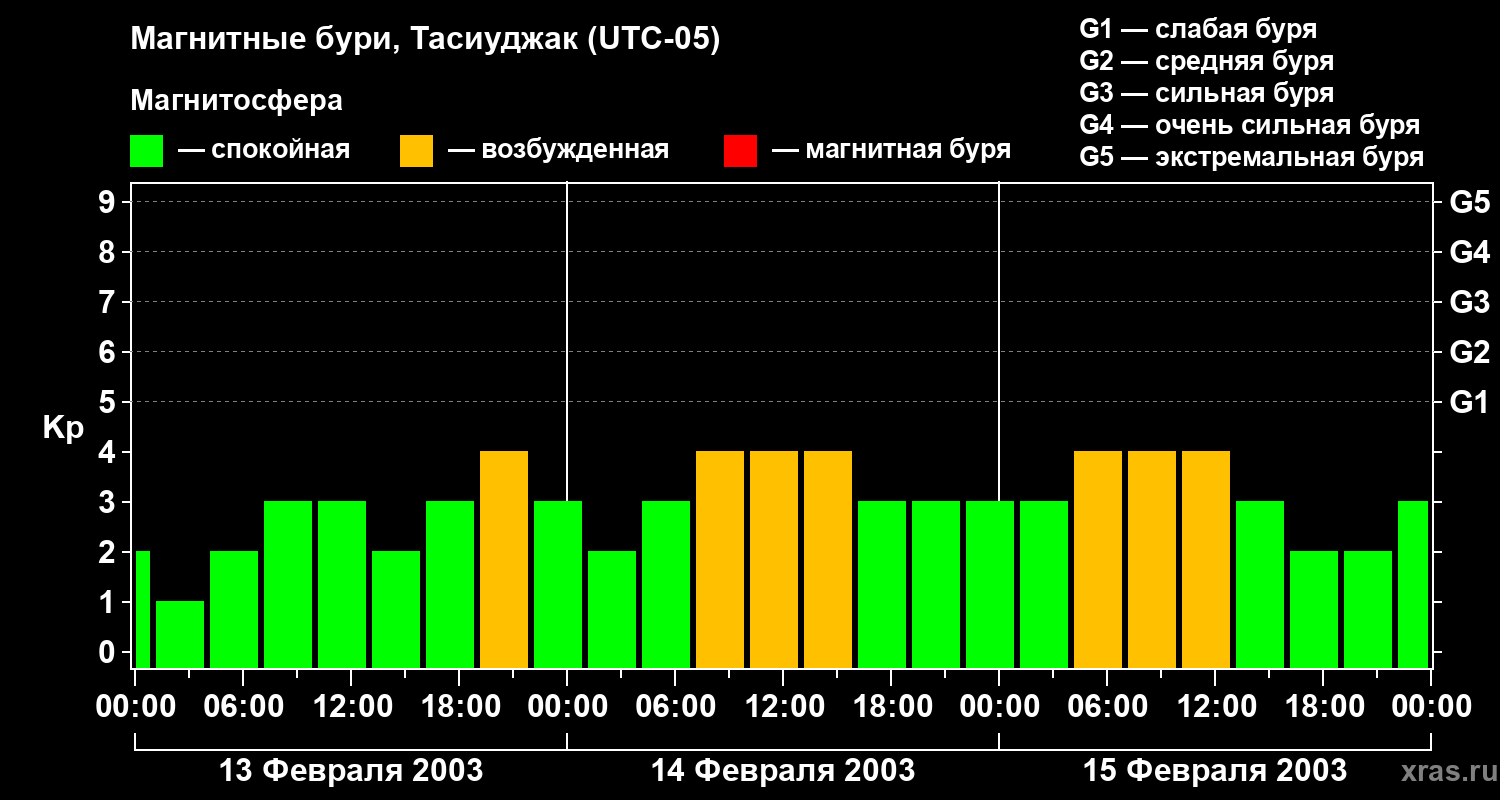
Task: Click the orange 'возбужденная' legend swatch
Action: 416,150
